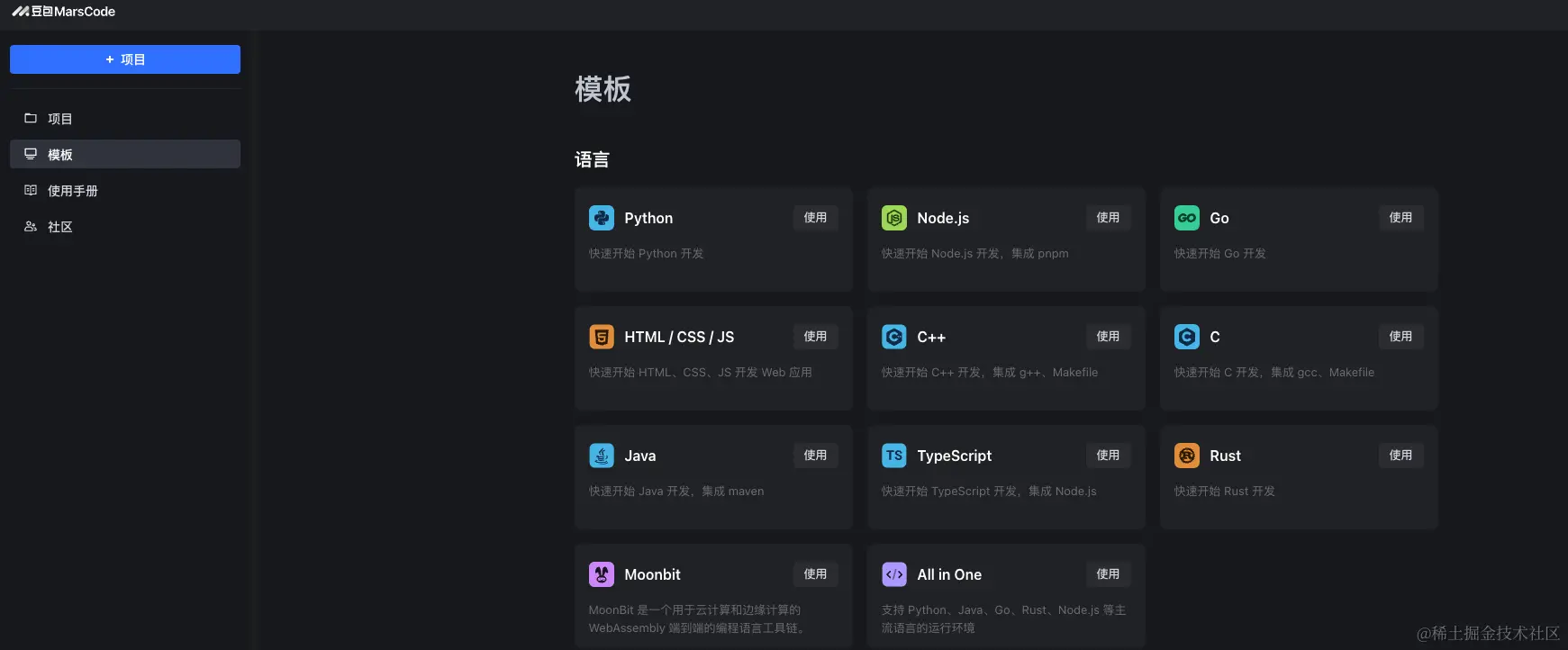
Task: Use the C template
Action: click(x=1400, y=337)
